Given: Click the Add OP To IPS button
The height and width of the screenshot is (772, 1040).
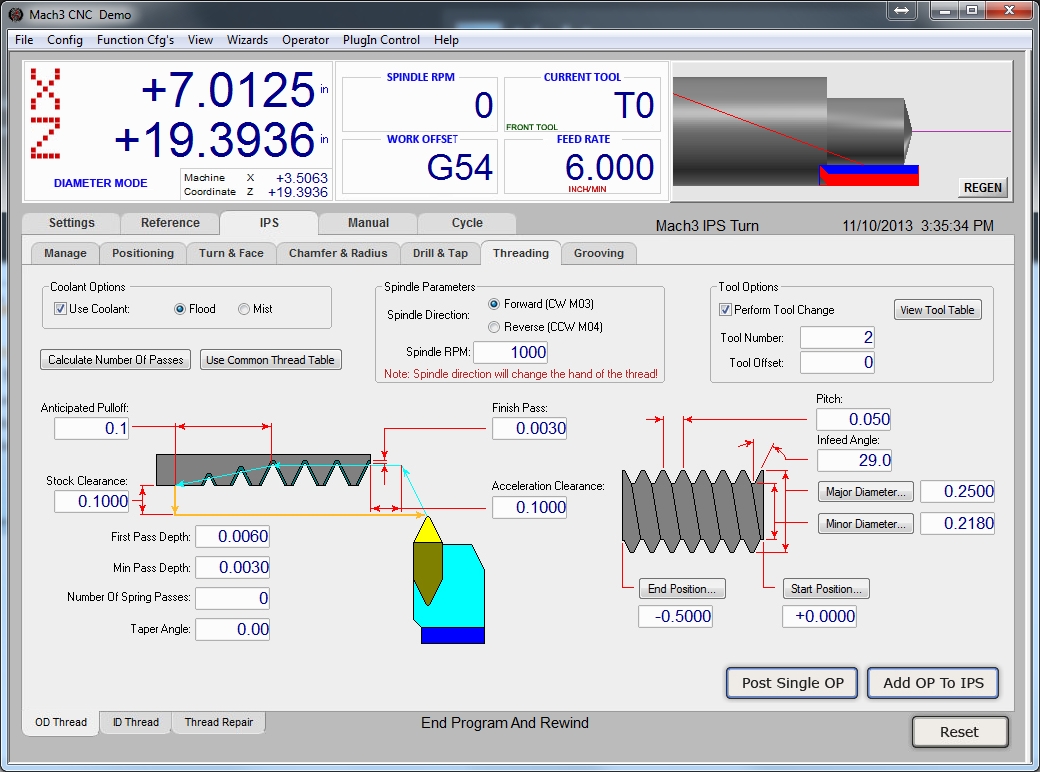Looking at the screenshot, I should [933, 683].
